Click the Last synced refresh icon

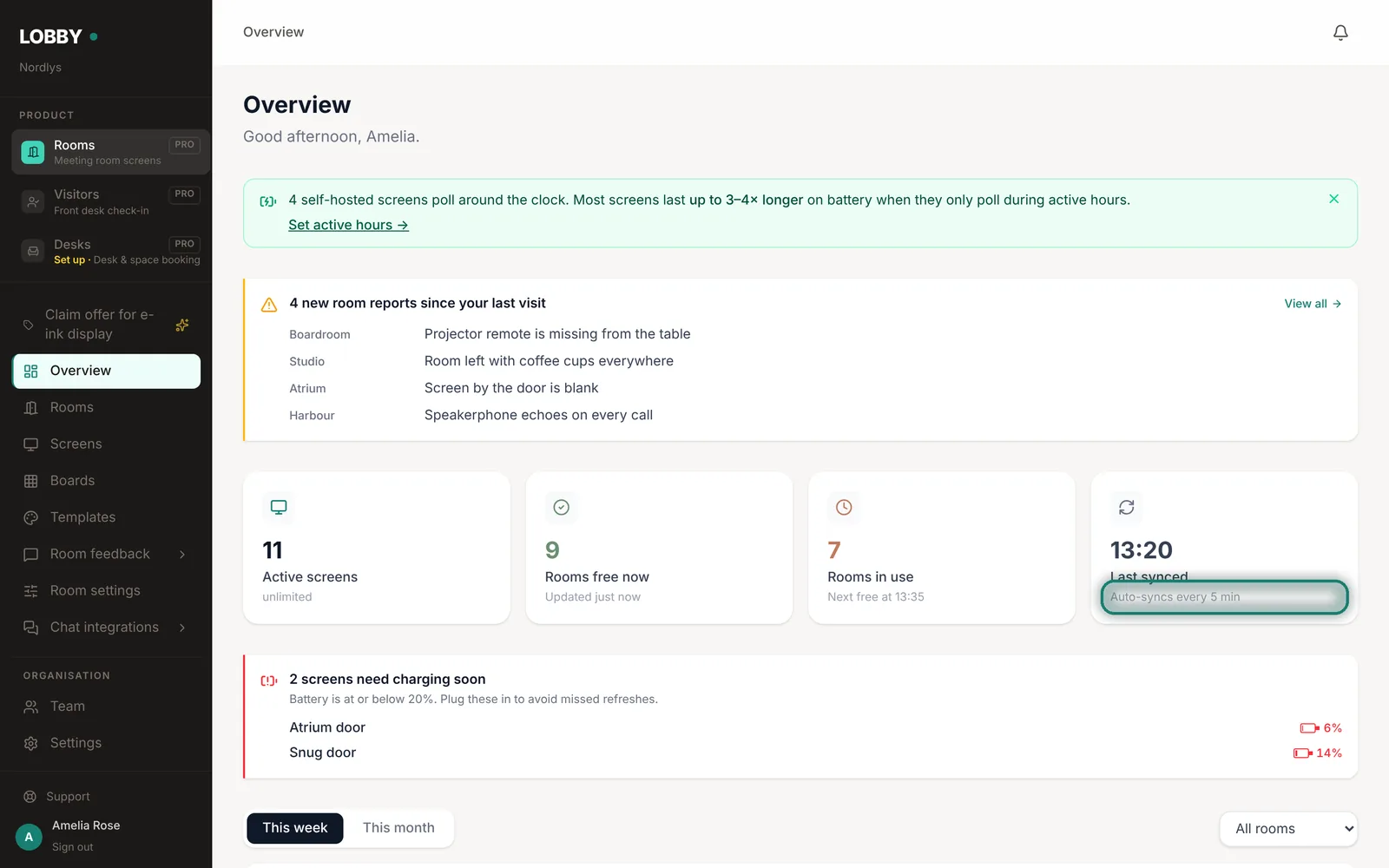[1126, 507]
